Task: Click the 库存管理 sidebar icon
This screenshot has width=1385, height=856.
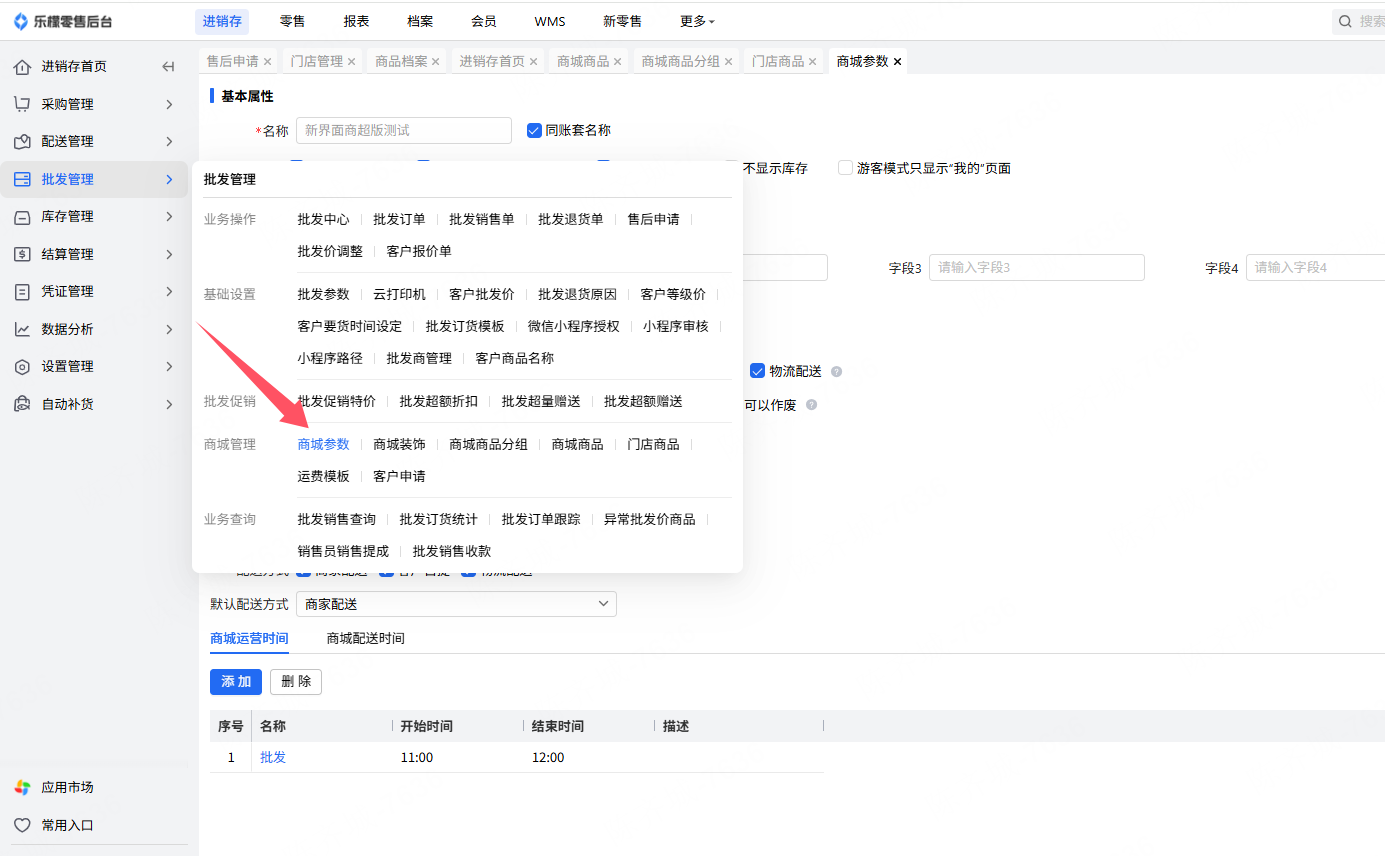Action: [x=22, y=217]
